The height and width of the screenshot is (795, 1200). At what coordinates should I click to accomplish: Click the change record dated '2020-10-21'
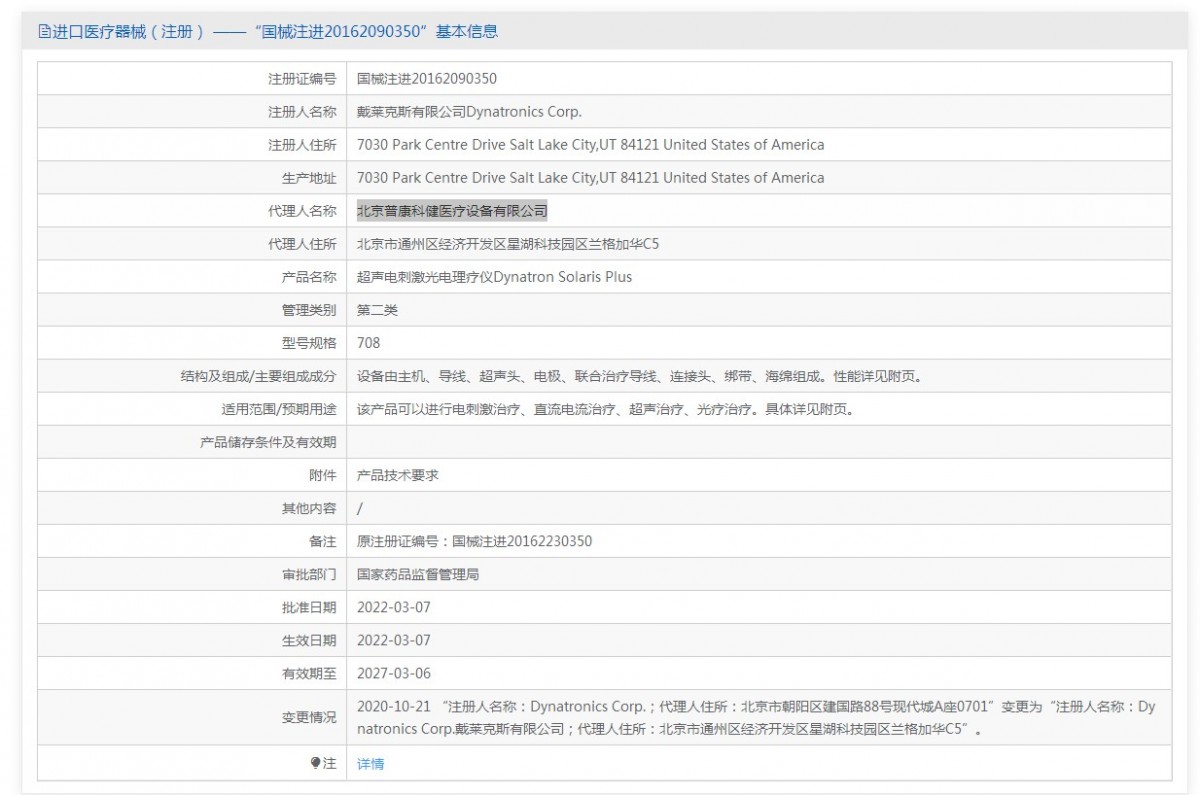coord(756,718)
